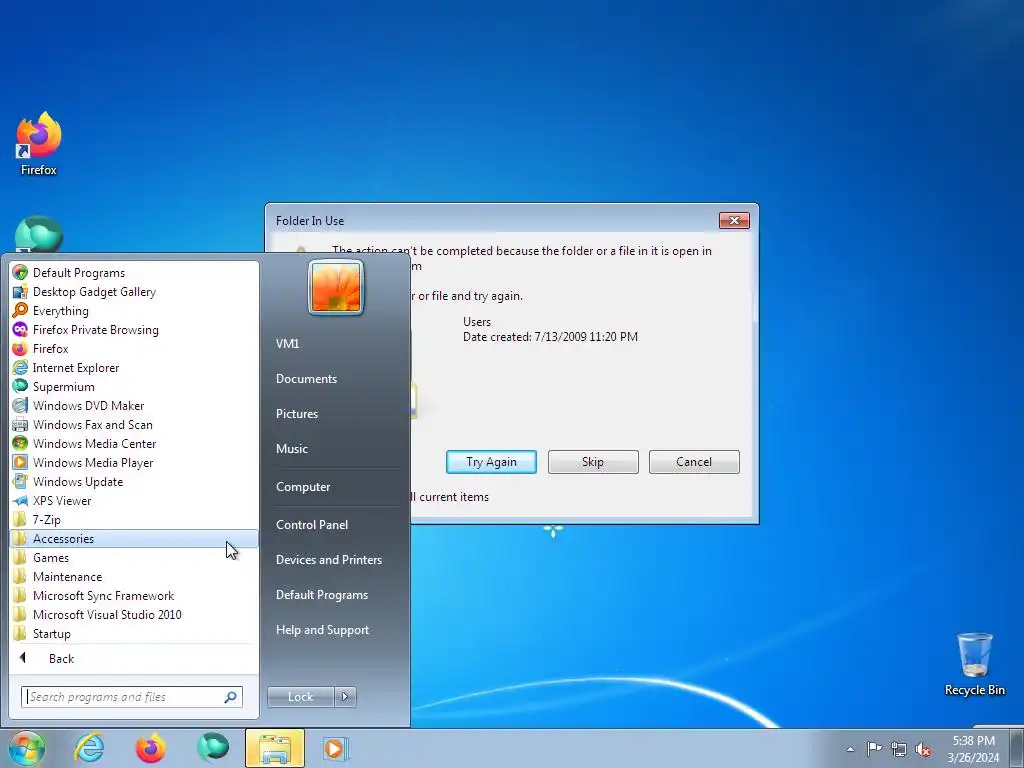Screen dimensions: 1024x768
Task: Click the Lock button
Action: (x=300, y=697)
